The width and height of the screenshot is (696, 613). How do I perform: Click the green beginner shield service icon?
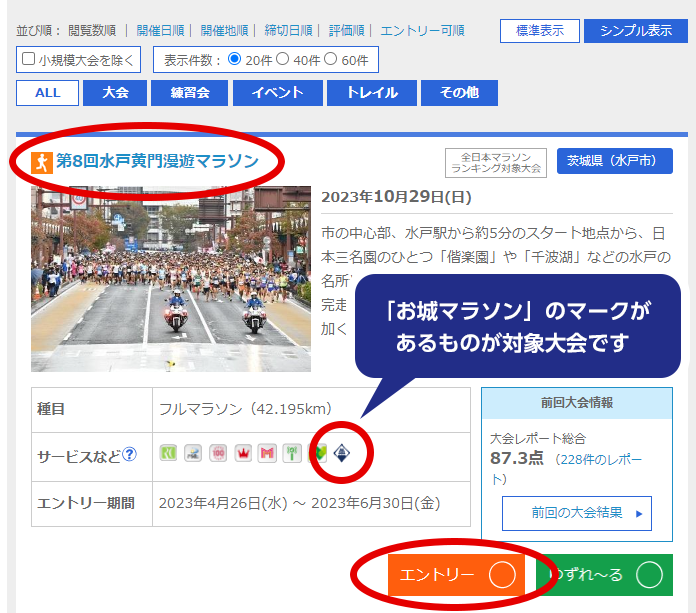[x=319, y=454]
